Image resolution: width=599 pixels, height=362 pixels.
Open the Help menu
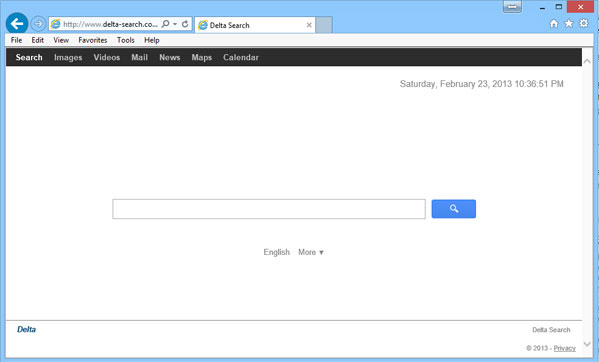pyautogui.click(x=152, y=40)
